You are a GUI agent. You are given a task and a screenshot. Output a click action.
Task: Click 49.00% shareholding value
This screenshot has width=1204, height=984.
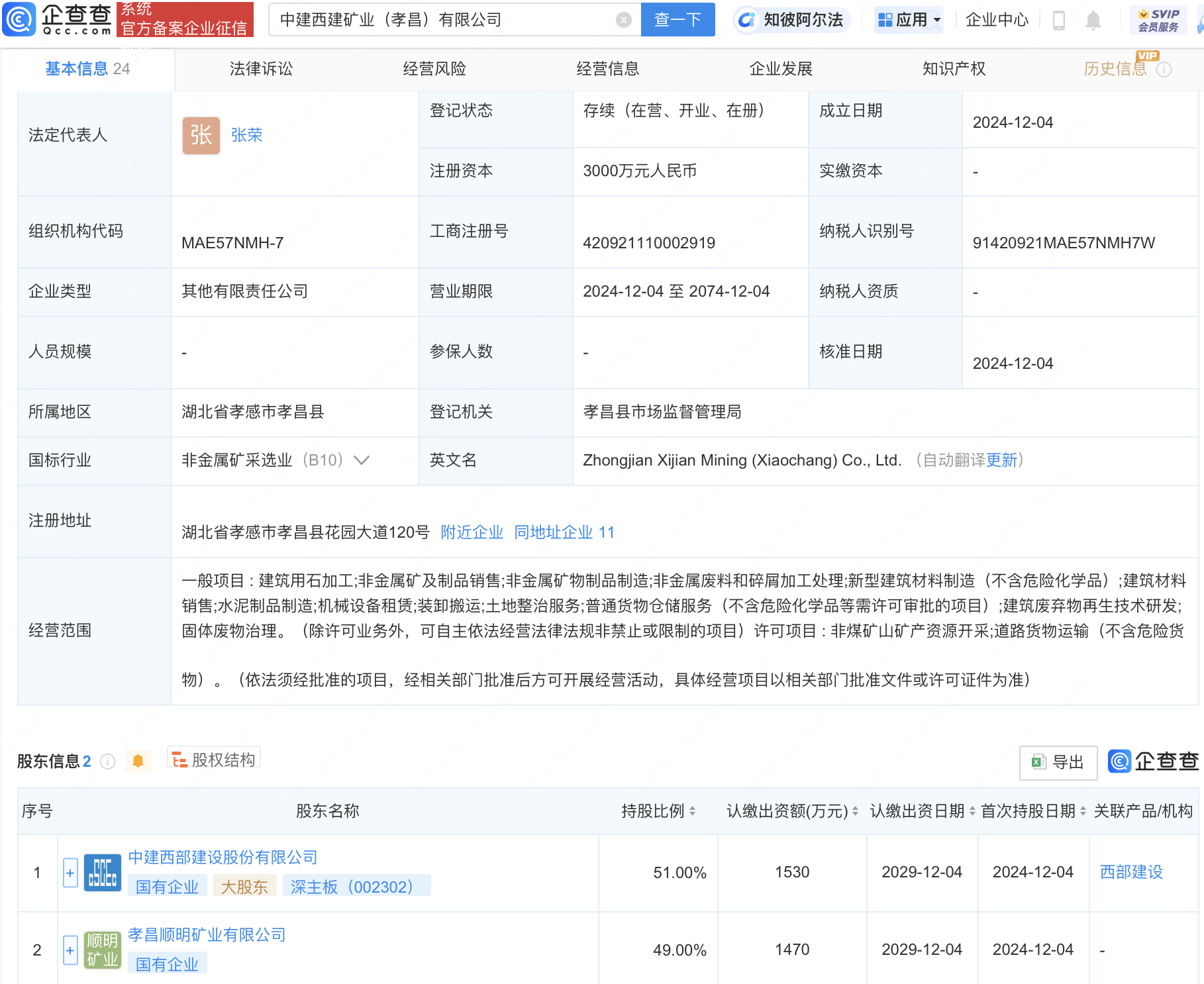[x=679, y=950]
